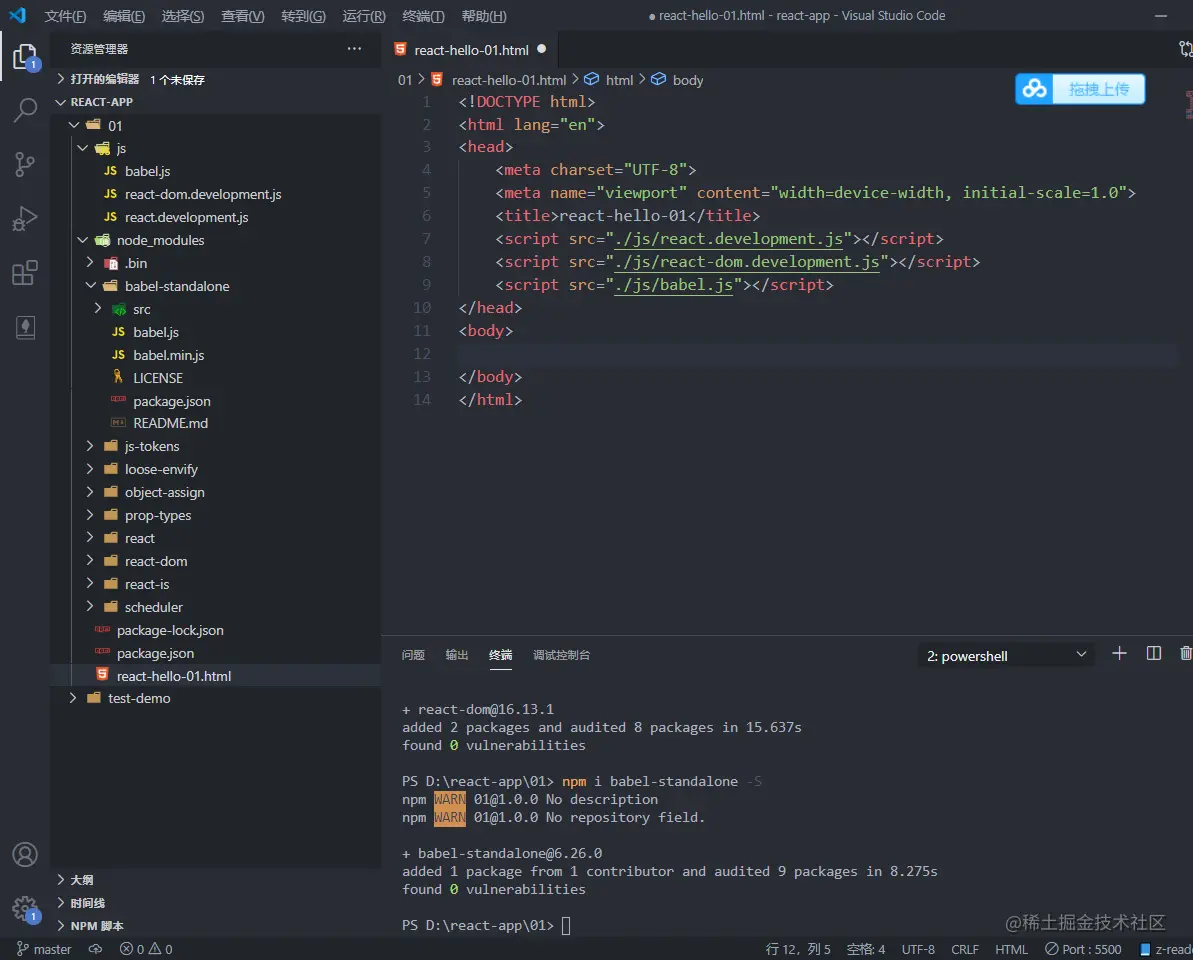Screen dimensions: 1193x960
Task: Open the Search view icon
Action: tap(25, 110)
